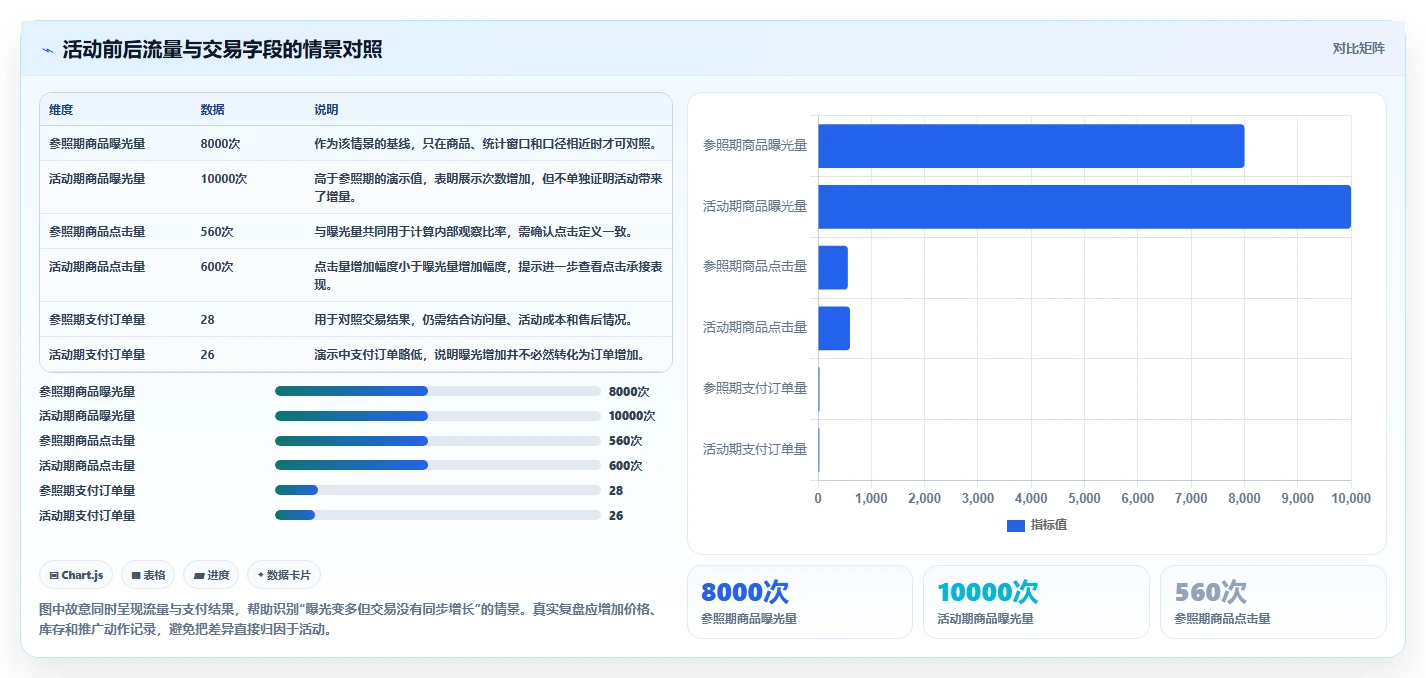Click table row label 参照期商品点击量
The height and width of the screenshot is (678, 1426).
(97, 232)
